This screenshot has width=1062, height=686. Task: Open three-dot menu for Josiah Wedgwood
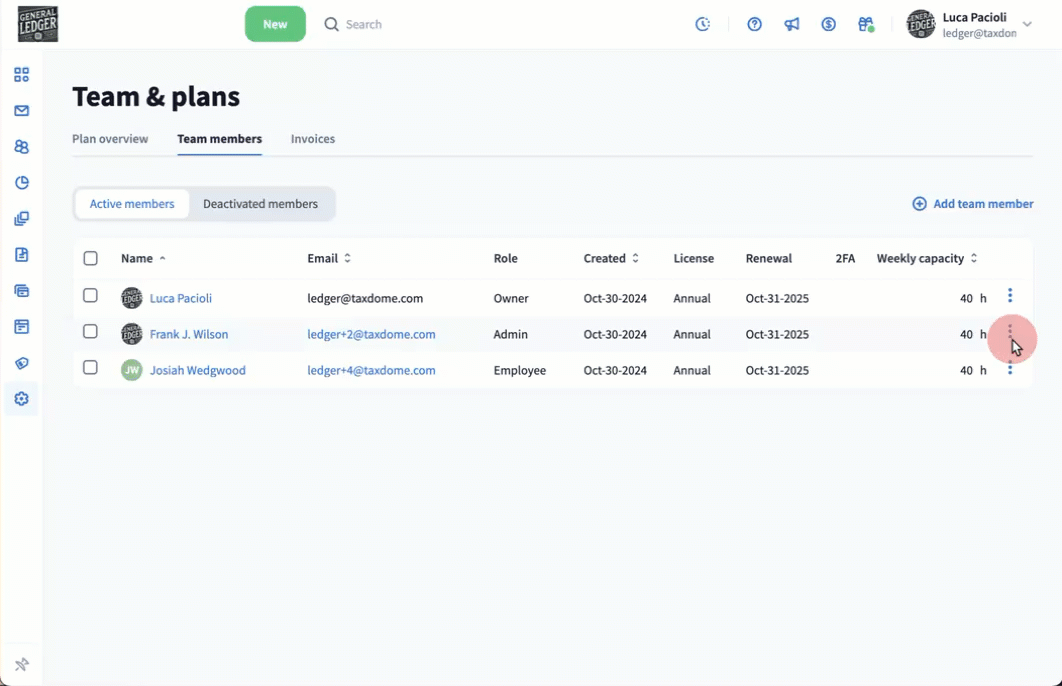(1010, 370)
